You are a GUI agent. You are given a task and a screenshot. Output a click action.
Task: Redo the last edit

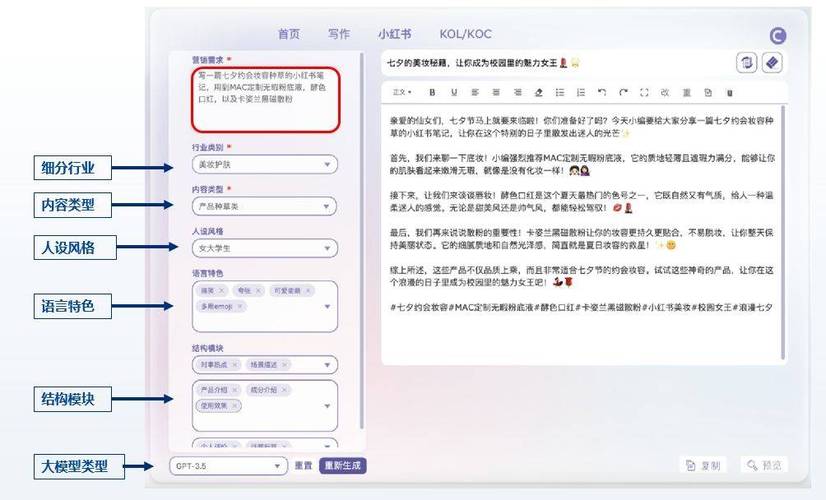(x=623, y=92)
